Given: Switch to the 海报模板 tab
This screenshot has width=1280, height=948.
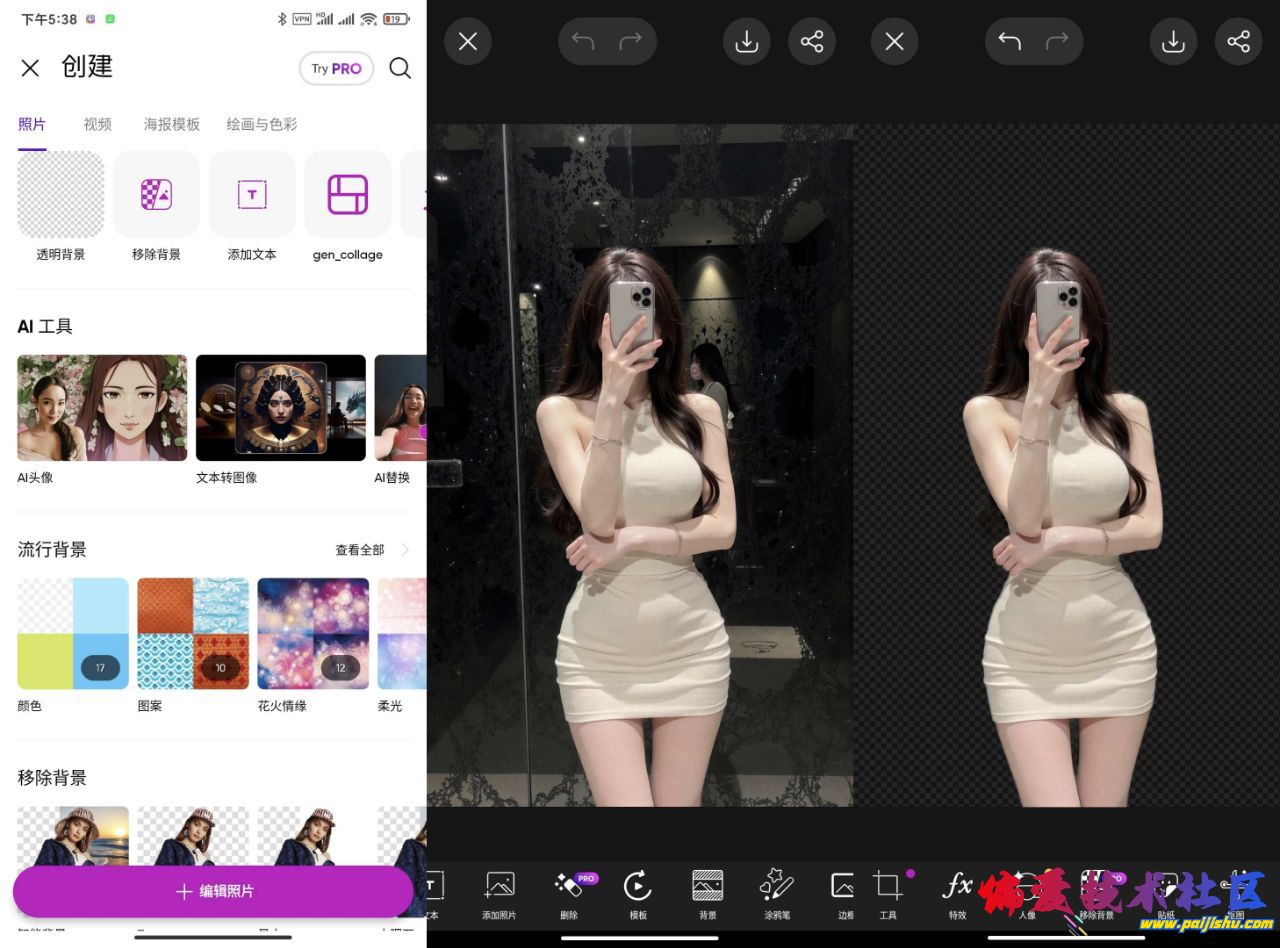Looking at the screenshot, I should click(x=172, y=124).
